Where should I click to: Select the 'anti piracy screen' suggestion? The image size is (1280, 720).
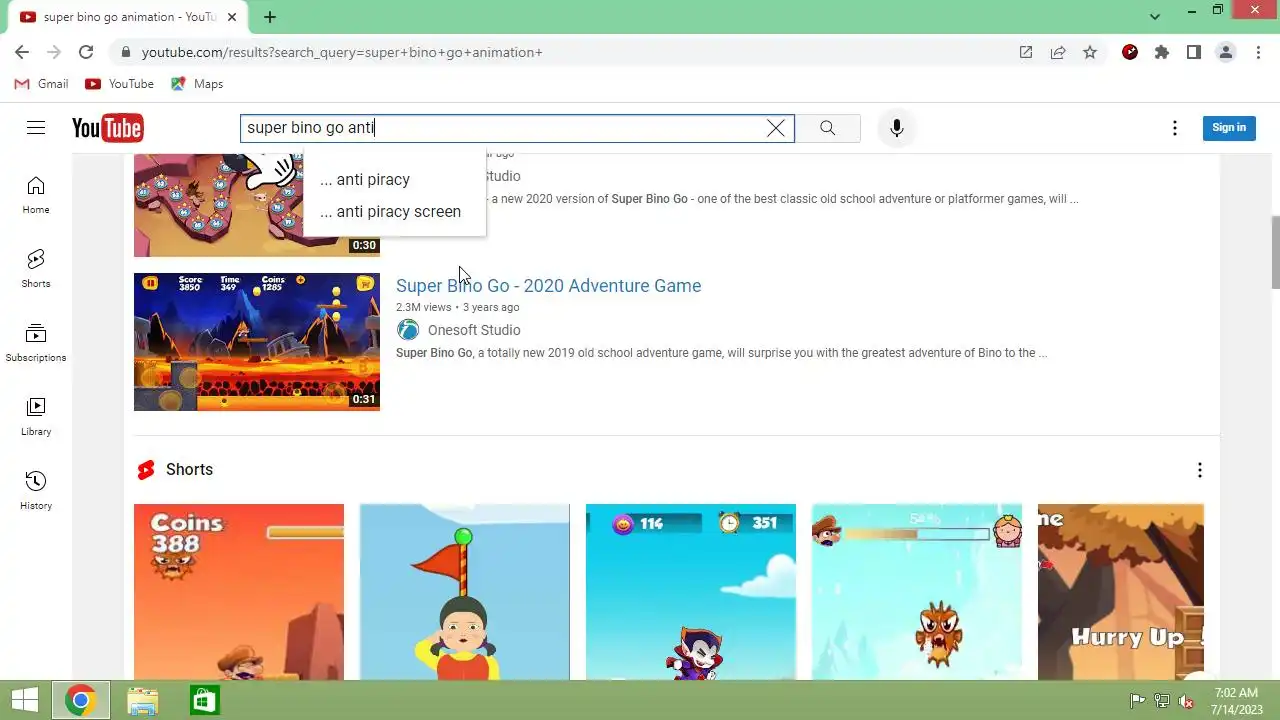click(x=394, y=212)
